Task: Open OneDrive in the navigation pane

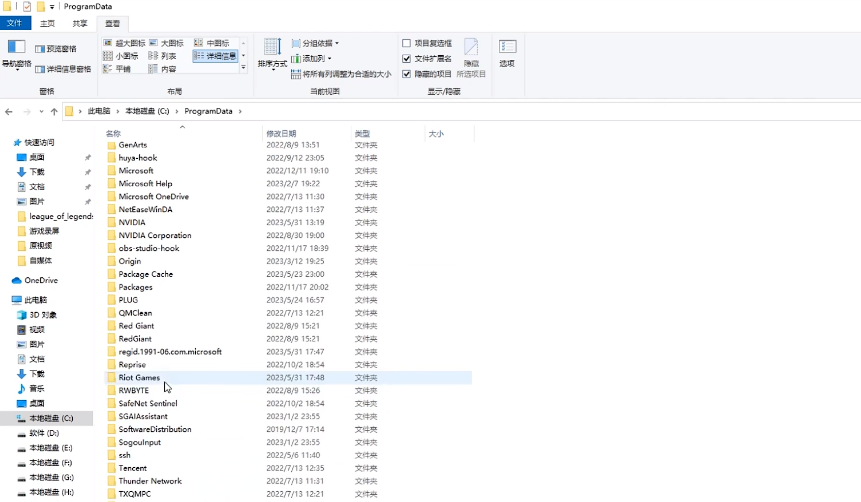Action: pos(35,280)
